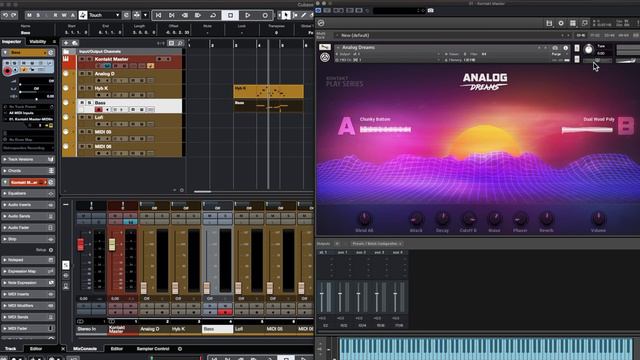Click the Bass MIDI clip in timeline
Screen dimensions: 640x360
point(269,106)
